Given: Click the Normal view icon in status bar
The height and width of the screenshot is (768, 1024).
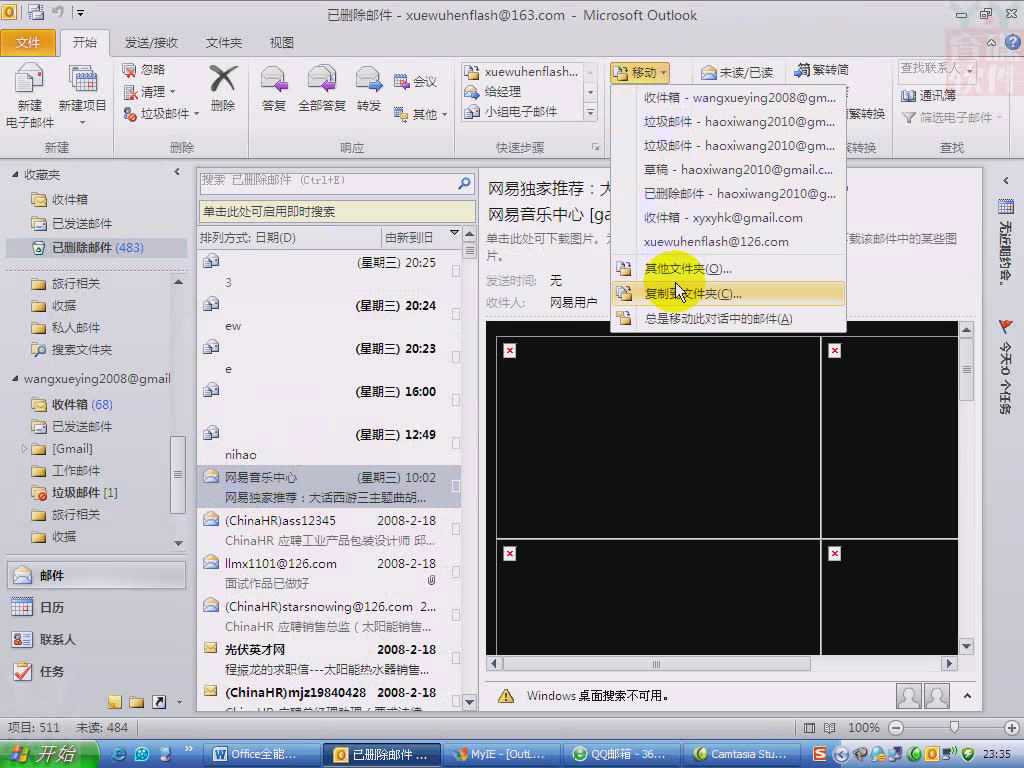Looking at the screenshot, I should click(809, 728).
